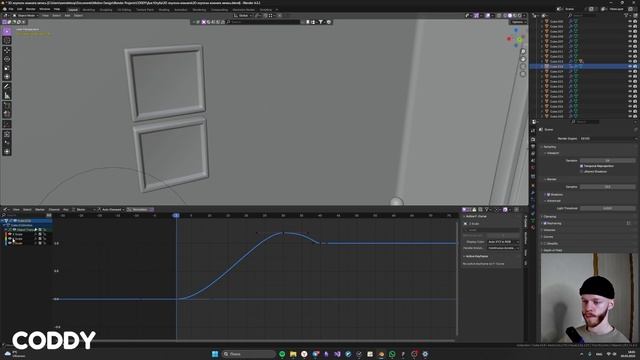640x360 pixels.
Task: Open the outliner filter popover
Action: tap(627, 16)
